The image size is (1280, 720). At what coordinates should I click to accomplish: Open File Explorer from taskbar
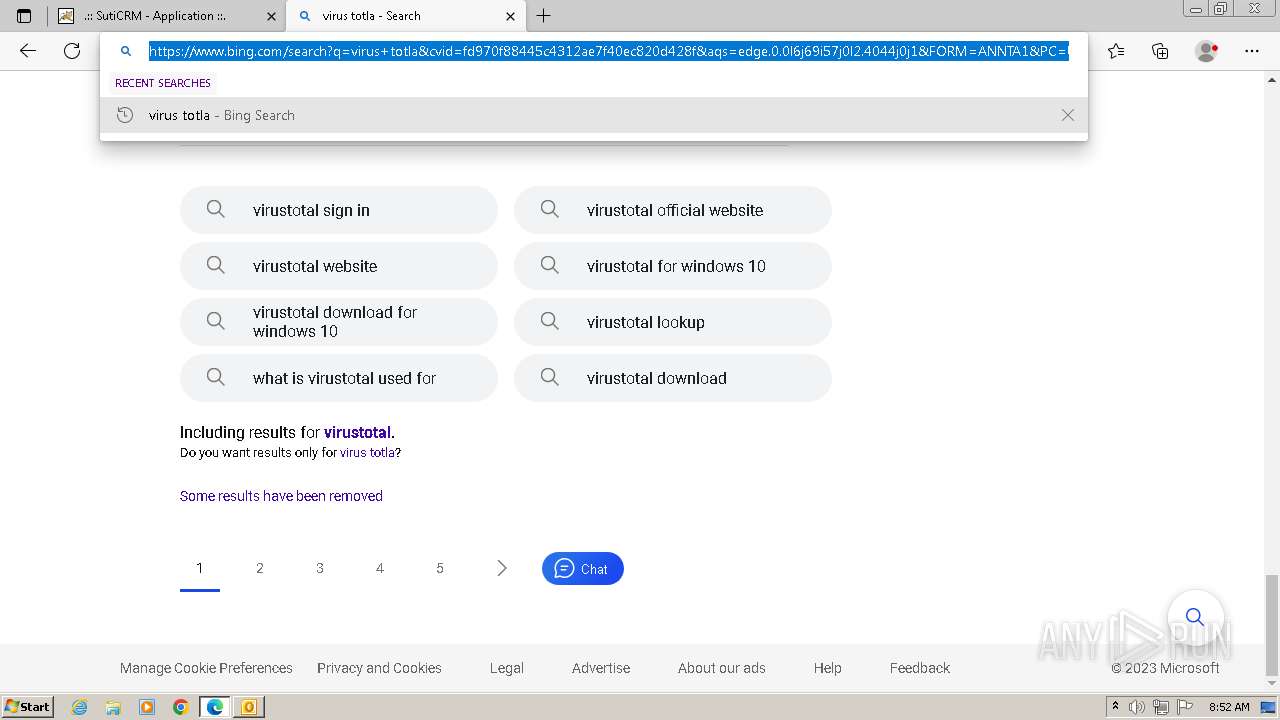pyautogui.click(x=113, y=707)
